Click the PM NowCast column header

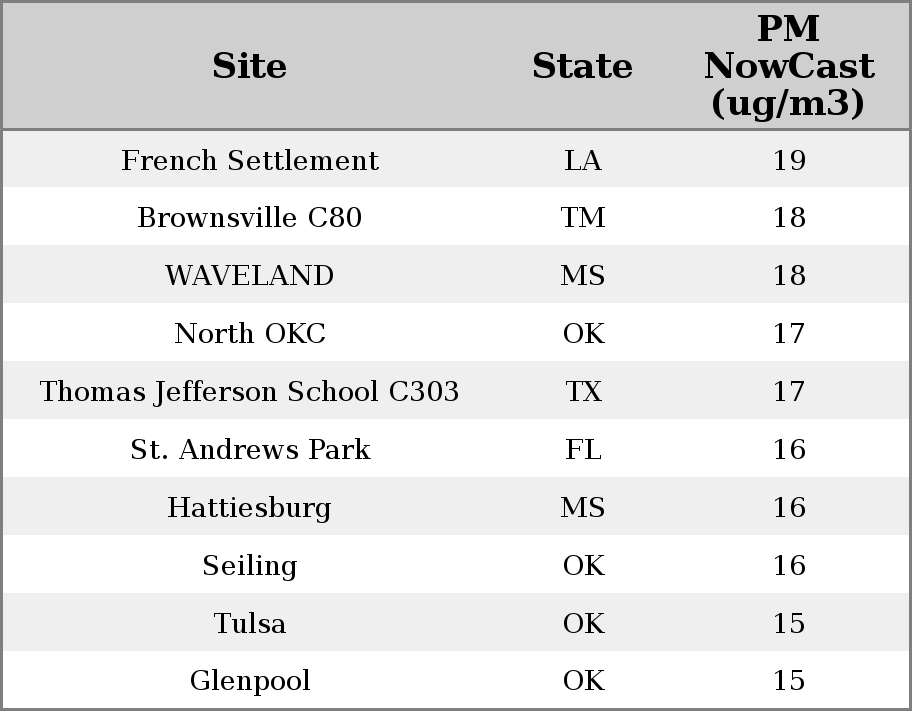point(789,66)
